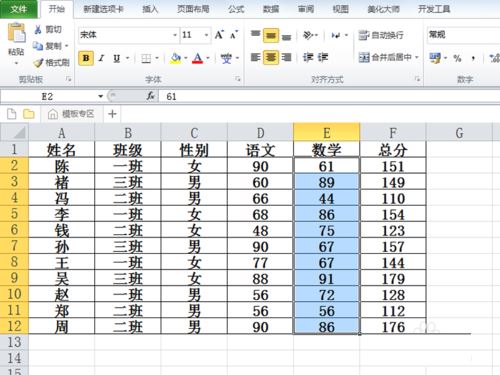Screen dimensions: 500x375
Task: Open the fill color dropdown arrow
Action: [x=186, y=58]
